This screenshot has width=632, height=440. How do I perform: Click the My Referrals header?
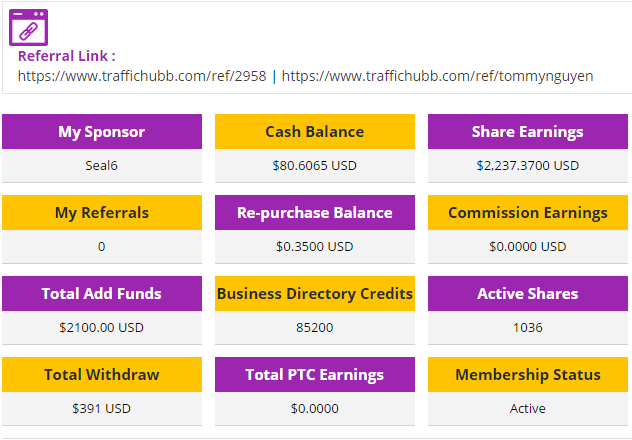[102, 213]
